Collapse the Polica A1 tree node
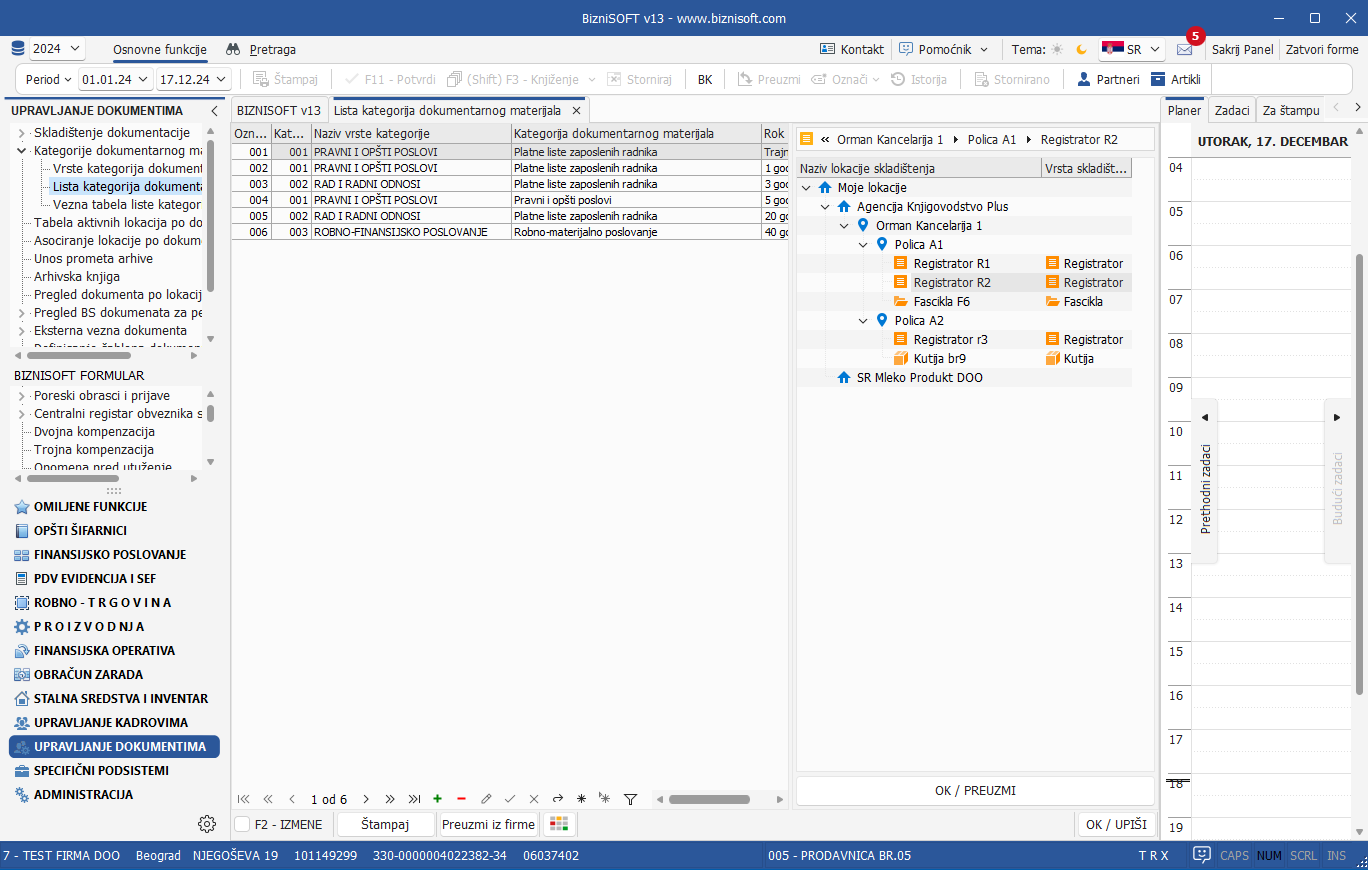1368x870 pixels. tap(863, 245)
